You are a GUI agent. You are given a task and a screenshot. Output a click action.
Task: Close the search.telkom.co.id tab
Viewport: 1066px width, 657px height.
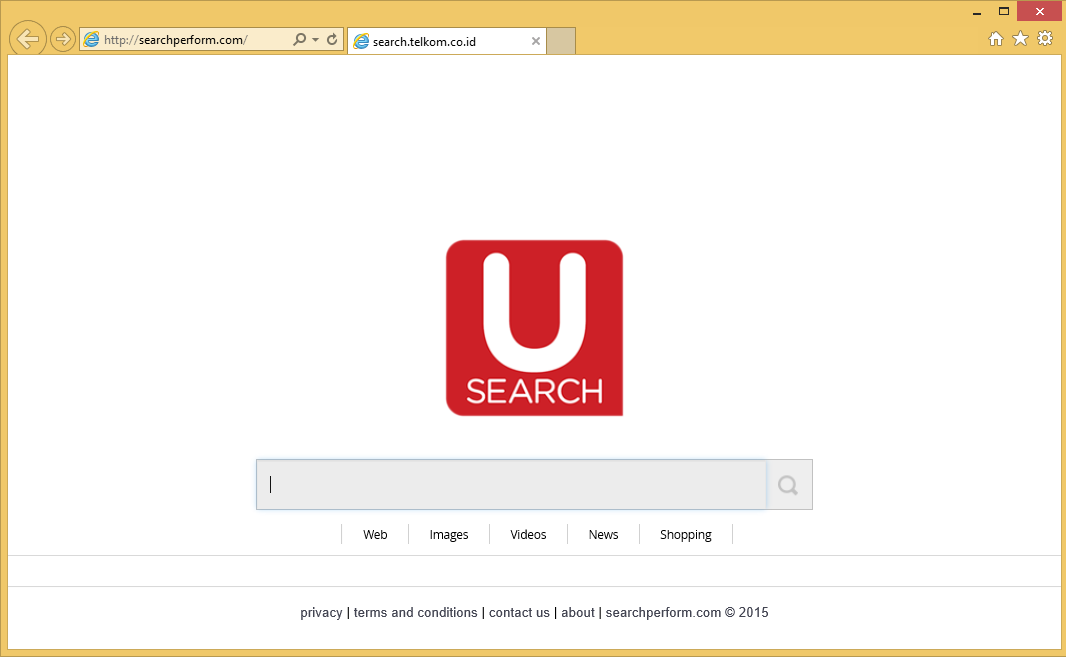pos(535,41)
